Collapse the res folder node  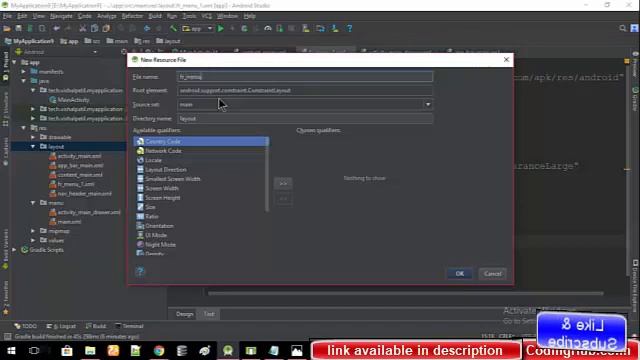24,128
